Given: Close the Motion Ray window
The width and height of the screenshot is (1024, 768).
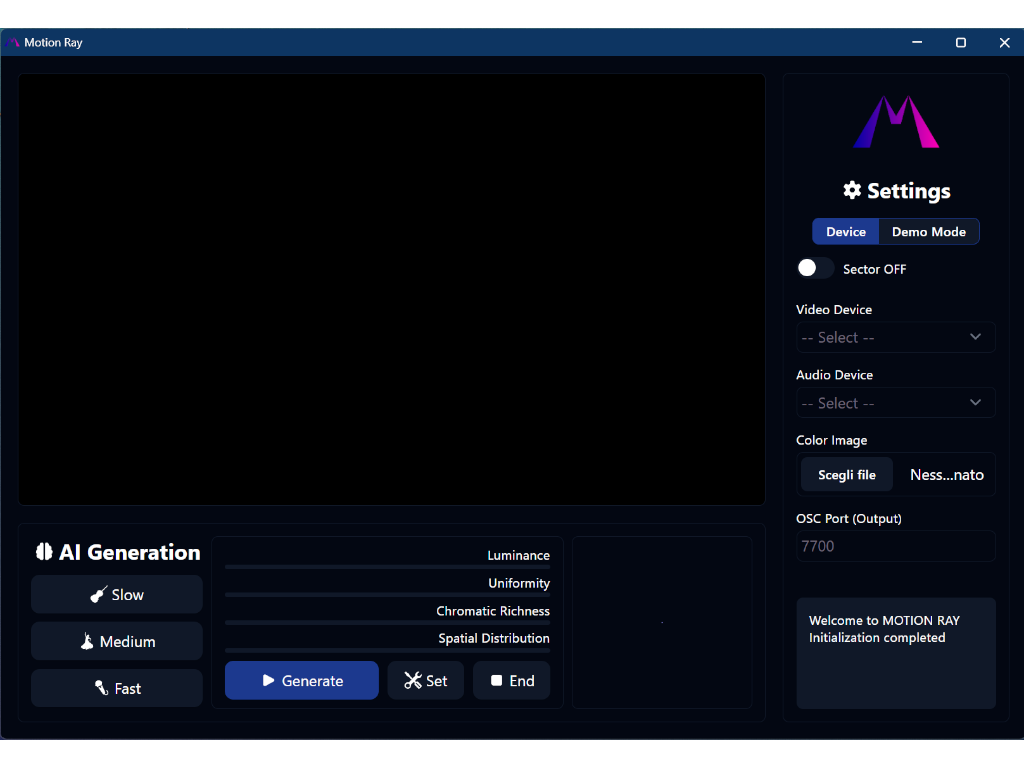Looking at the screenshot, I should [x=1004, y=42].
